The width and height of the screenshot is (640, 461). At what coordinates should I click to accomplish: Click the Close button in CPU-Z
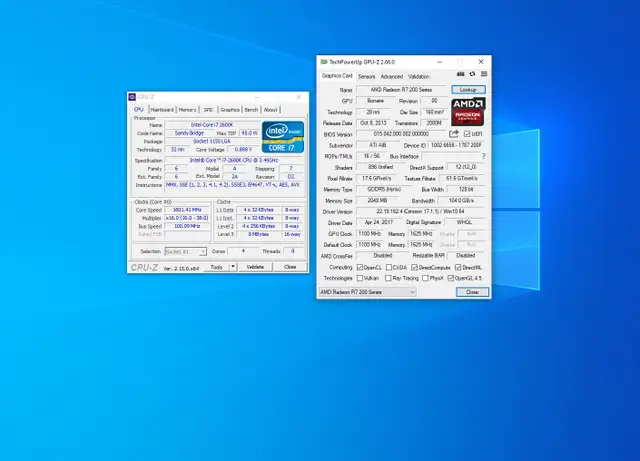point(290,267)
